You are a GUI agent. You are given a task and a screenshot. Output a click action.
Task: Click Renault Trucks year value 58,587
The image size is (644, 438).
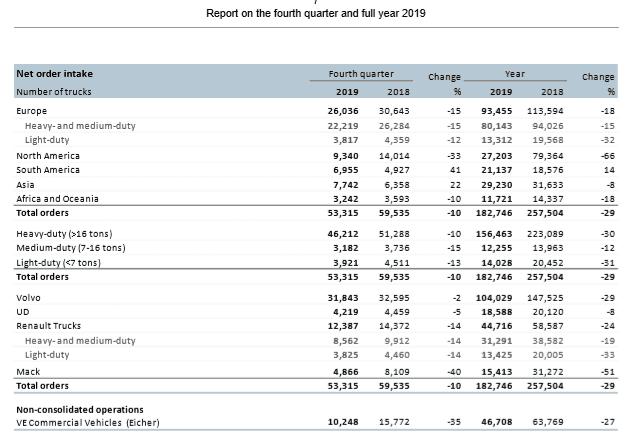pos(548,326)
